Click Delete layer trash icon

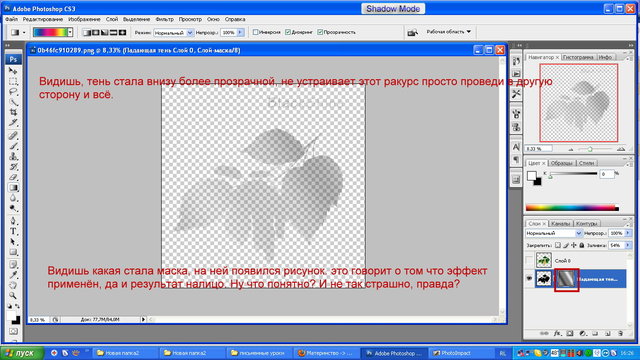pos(620,333)
